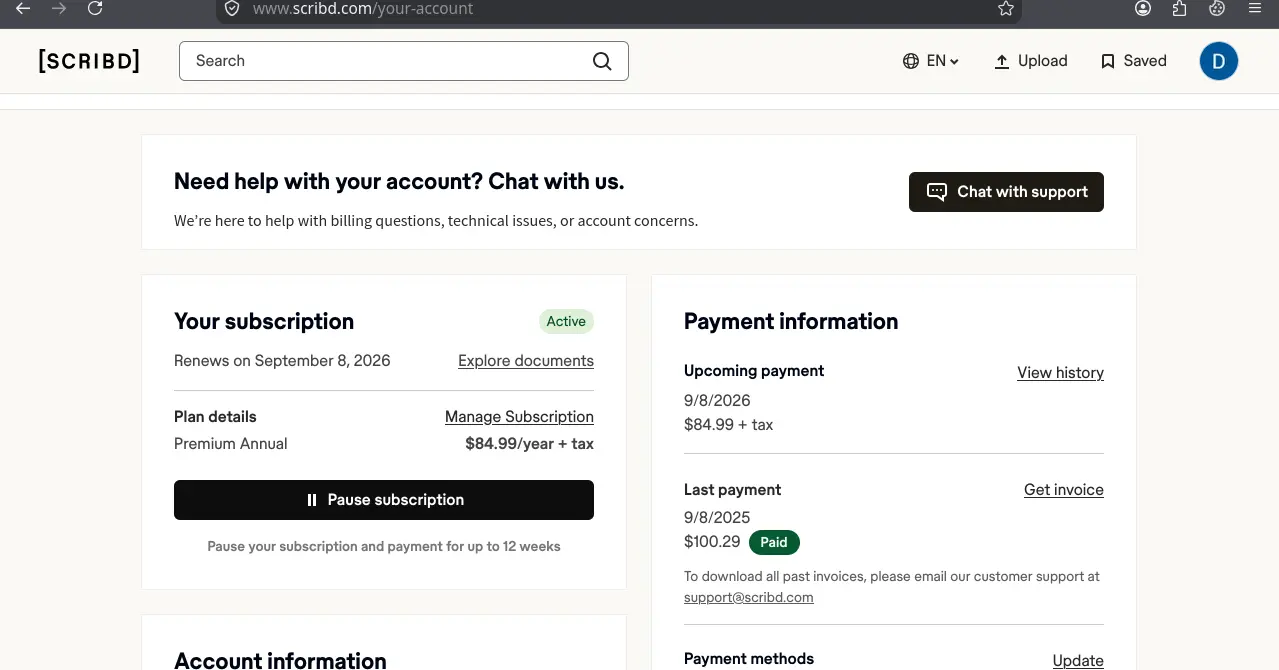Open the D user avatar menu

click(1218, 61)
